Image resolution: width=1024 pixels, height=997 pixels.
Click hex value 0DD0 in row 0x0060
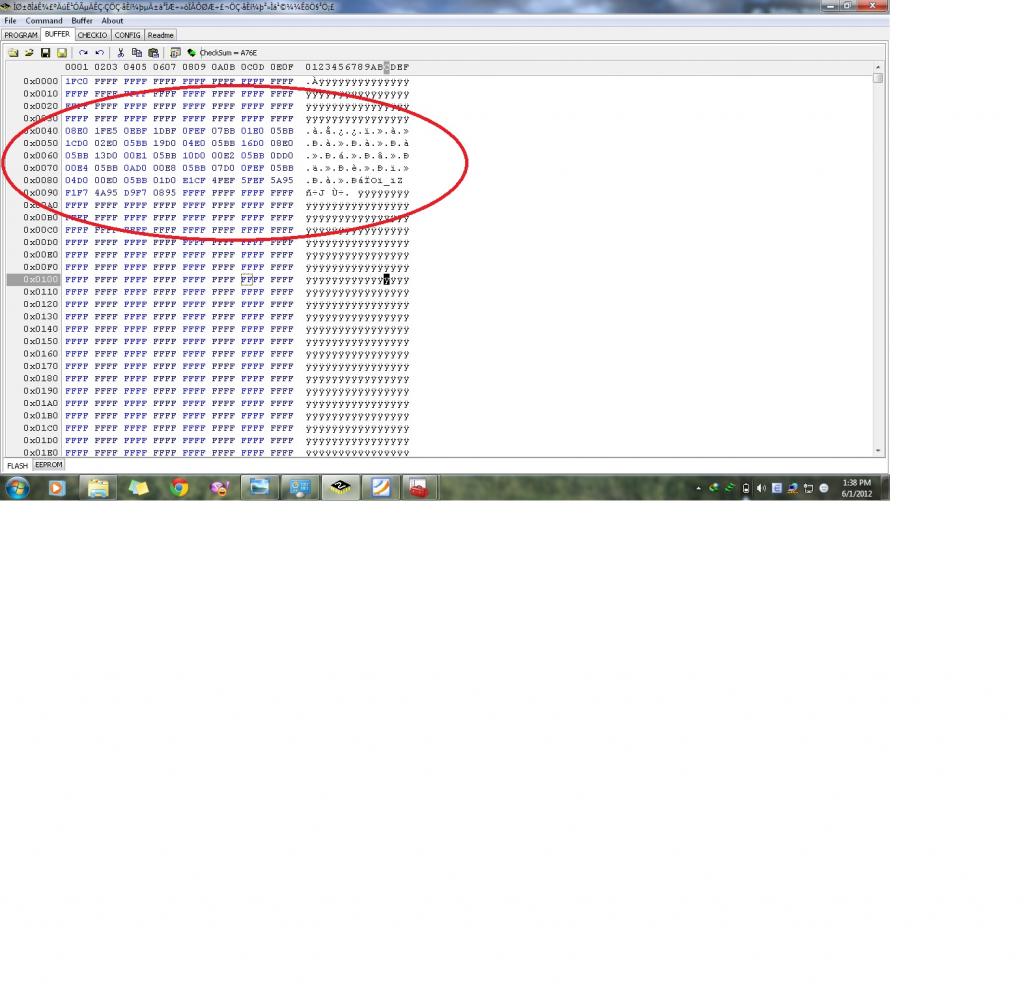282,156
